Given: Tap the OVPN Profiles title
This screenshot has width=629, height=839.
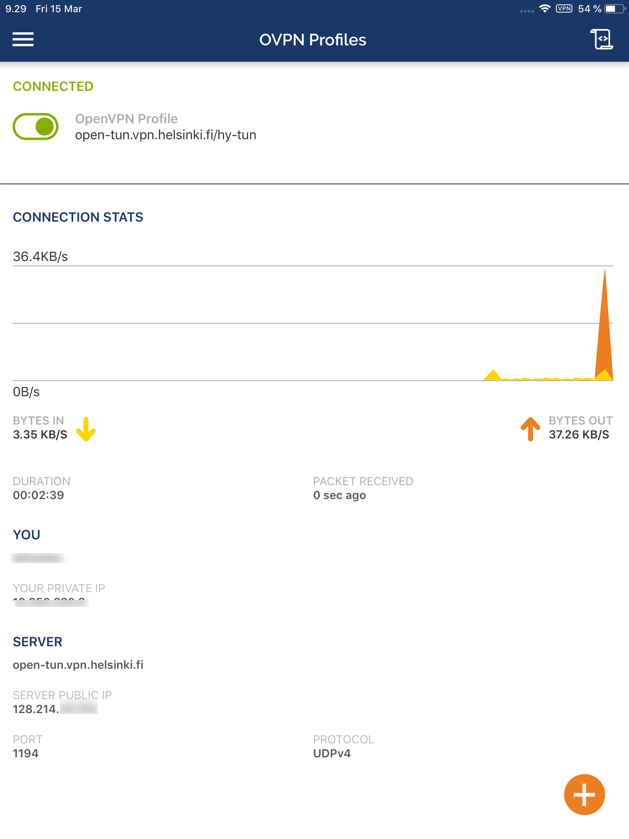Looking at the screenshot, I should [x=313, y=40].
